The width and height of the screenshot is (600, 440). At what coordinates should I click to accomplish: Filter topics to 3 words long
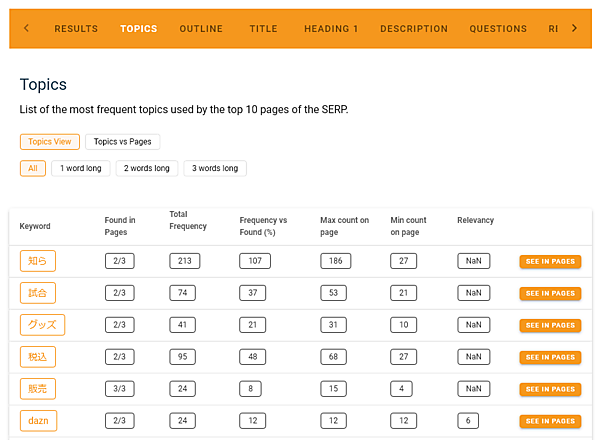click(215, 168)
